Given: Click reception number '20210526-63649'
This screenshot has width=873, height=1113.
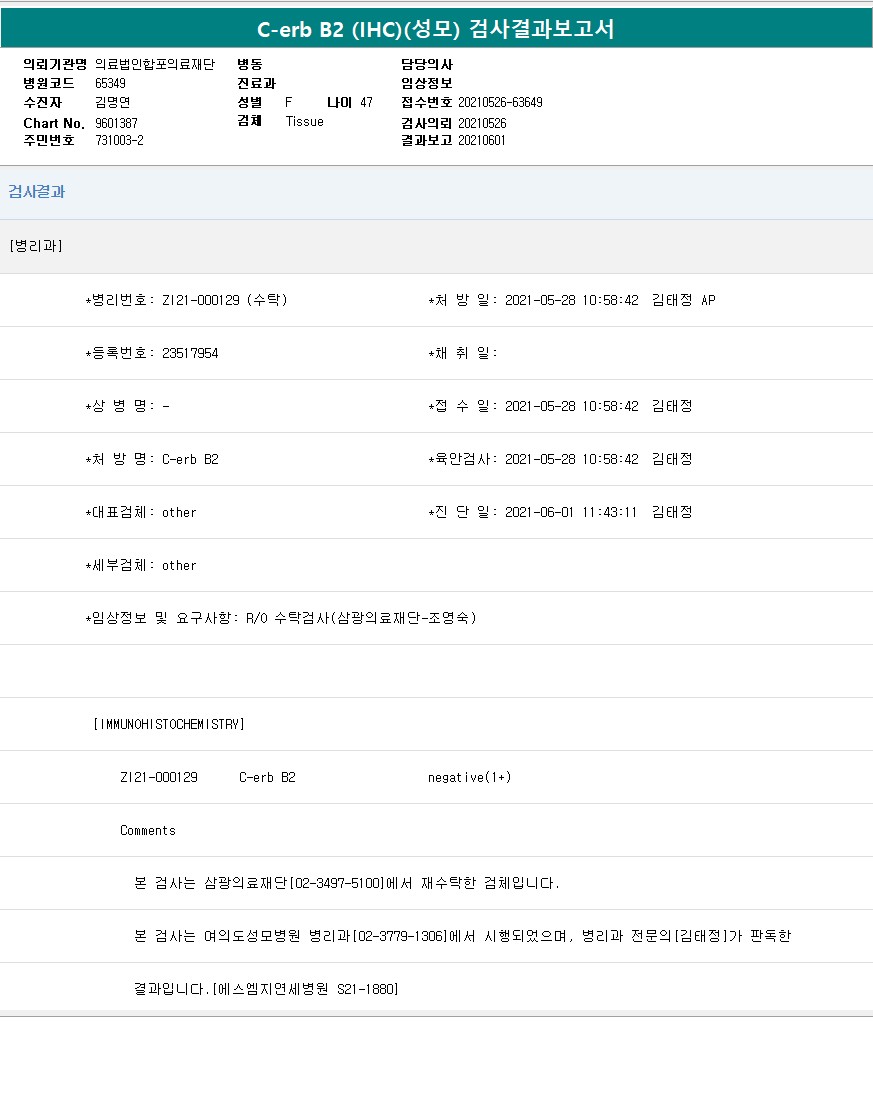Looking at the screenshot, I should [500, 103].
